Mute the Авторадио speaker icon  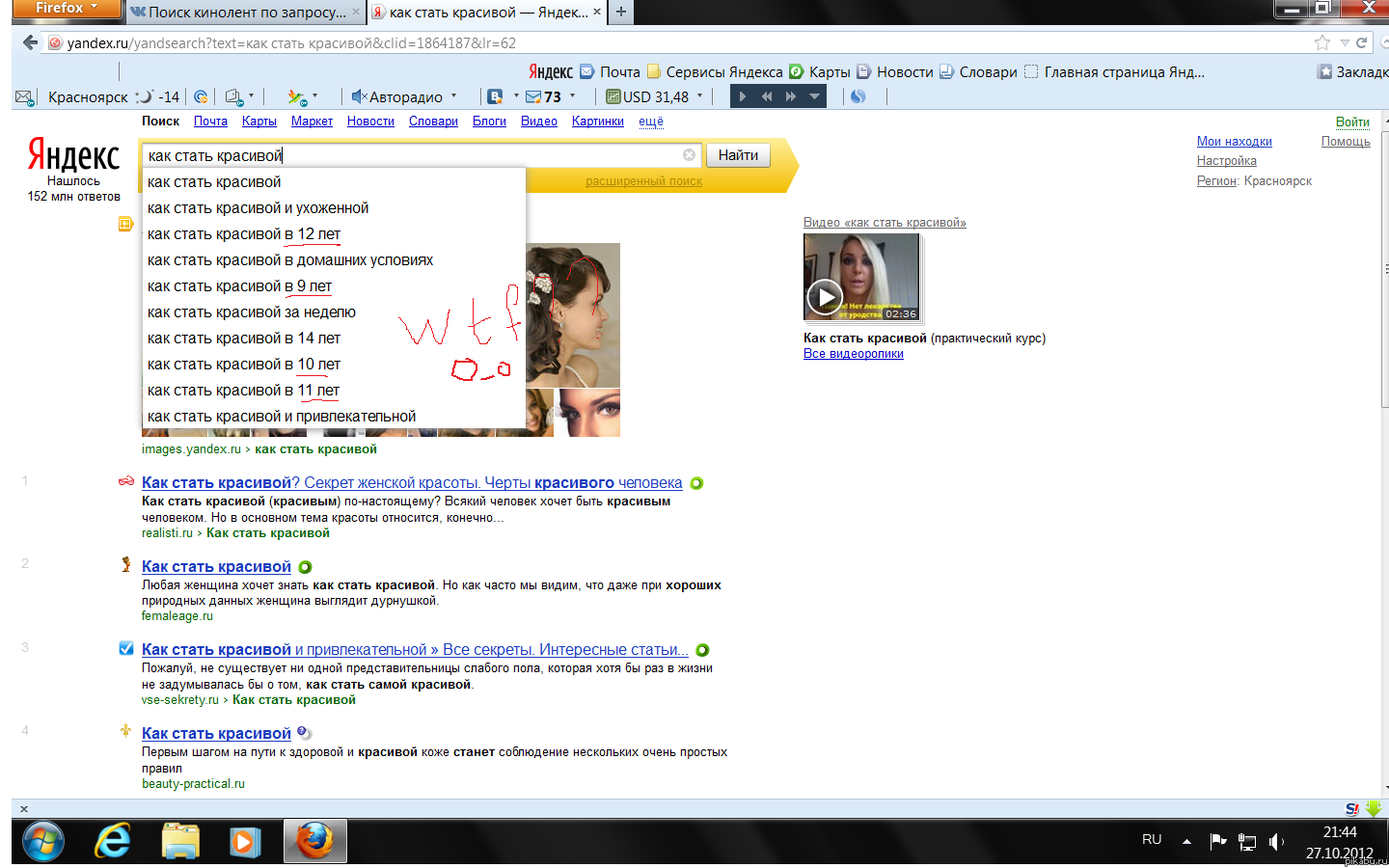[x=359, y=96]
